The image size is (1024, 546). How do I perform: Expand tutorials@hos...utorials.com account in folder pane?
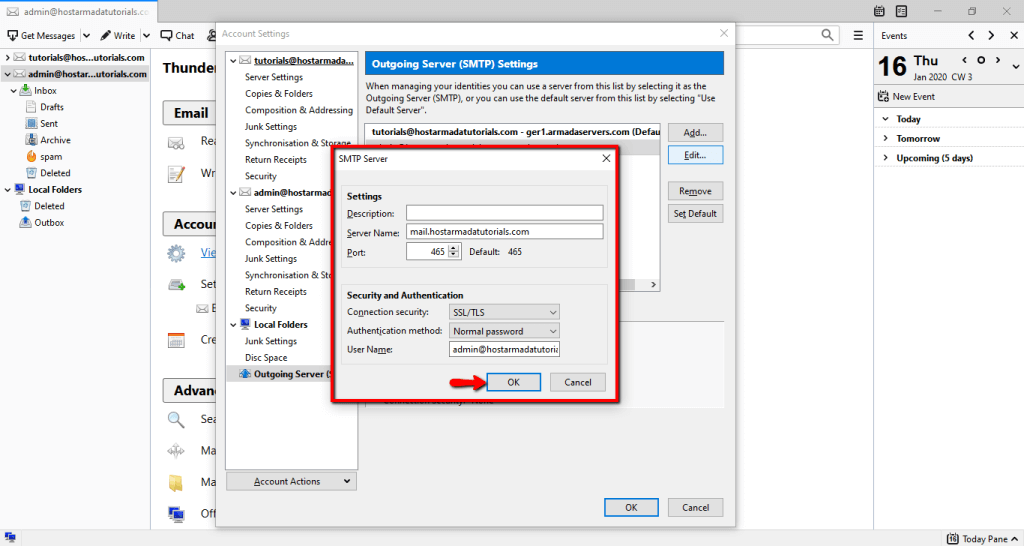click(x=7, y=57)
